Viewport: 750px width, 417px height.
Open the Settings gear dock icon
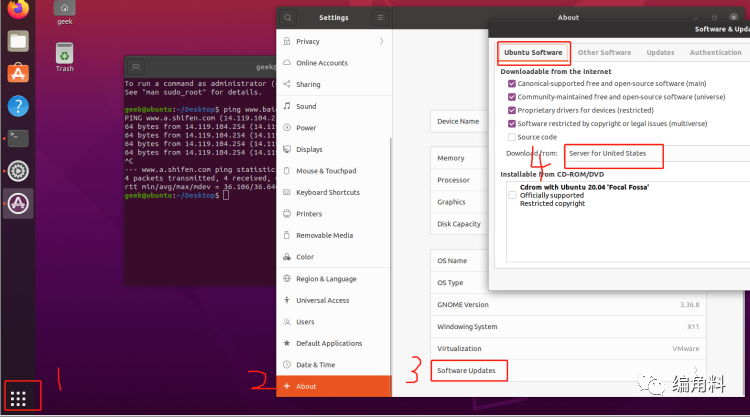pyautogui.click(x=18, y=171)
